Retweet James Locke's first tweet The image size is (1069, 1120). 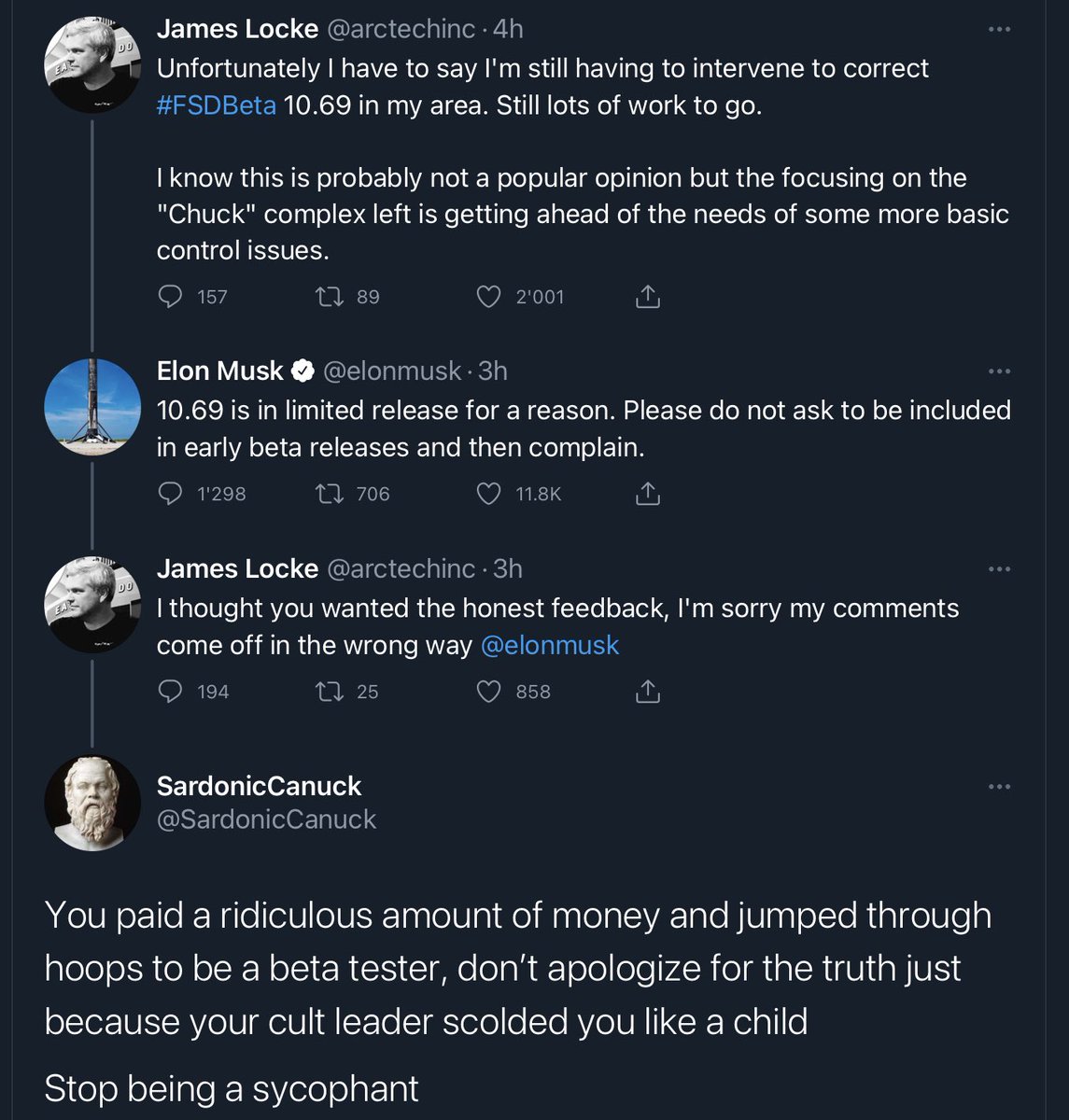click(x=327, y=297)
